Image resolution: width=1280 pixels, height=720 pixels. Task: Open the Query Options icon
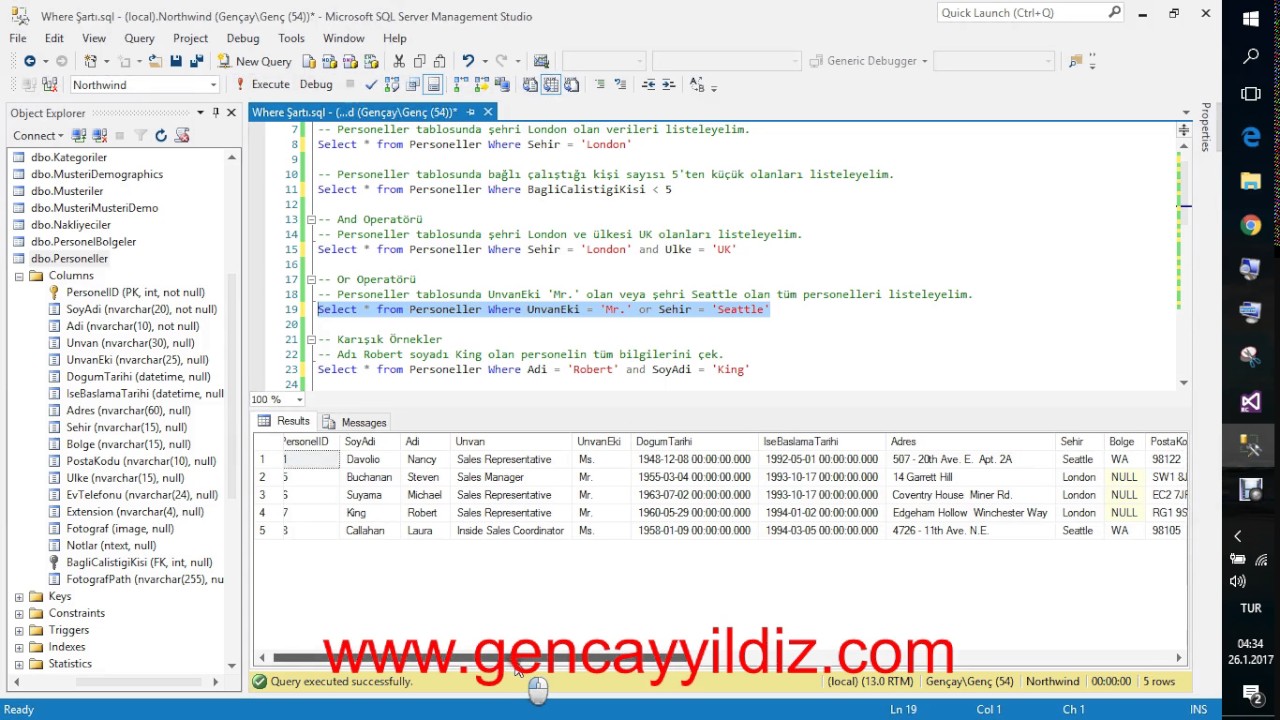[x=412, y=85]
